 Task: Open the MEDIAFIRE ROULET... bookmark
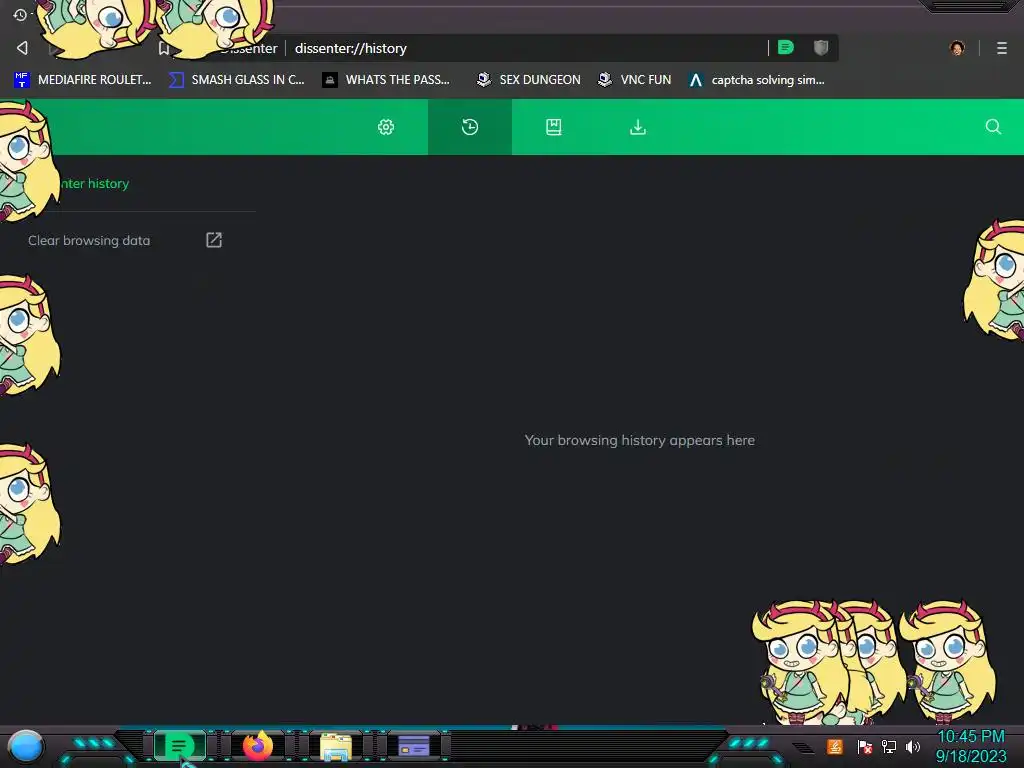pos(82,80)
